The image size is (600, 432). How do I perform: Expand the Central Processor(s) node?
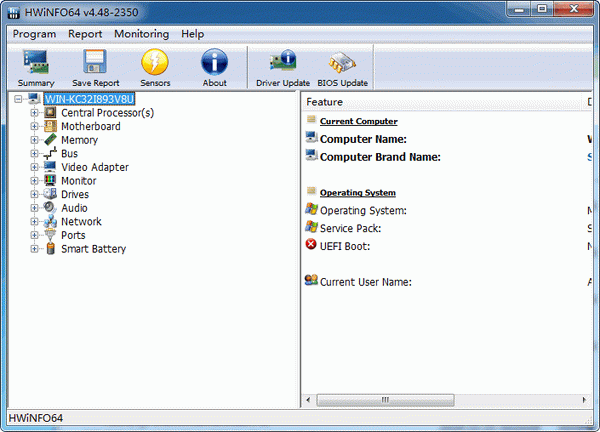(35, 113)
